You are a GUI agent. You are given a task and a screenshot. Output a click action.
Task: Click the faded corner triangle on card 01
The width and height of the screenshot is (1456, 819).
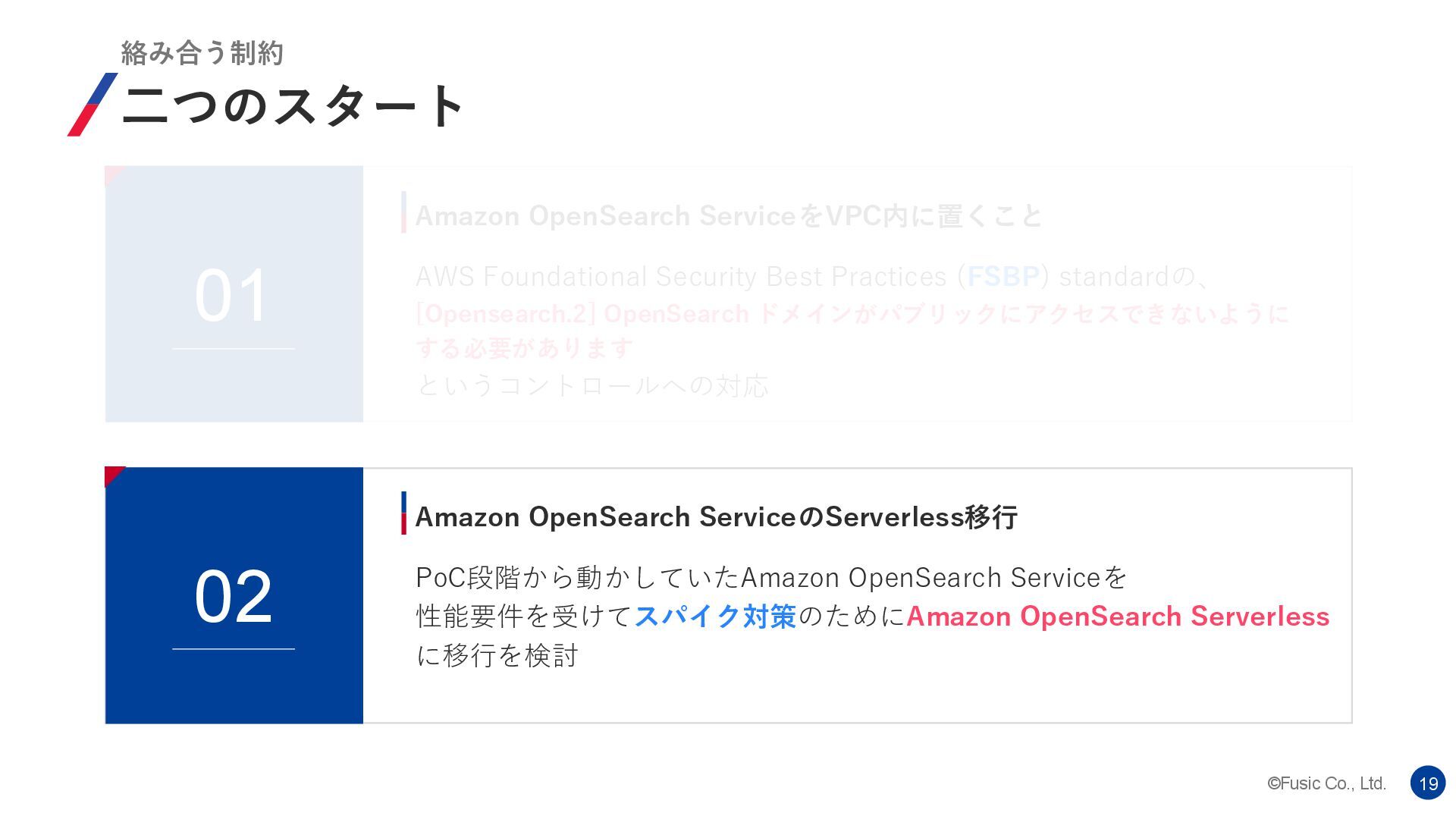click(112, 174)
